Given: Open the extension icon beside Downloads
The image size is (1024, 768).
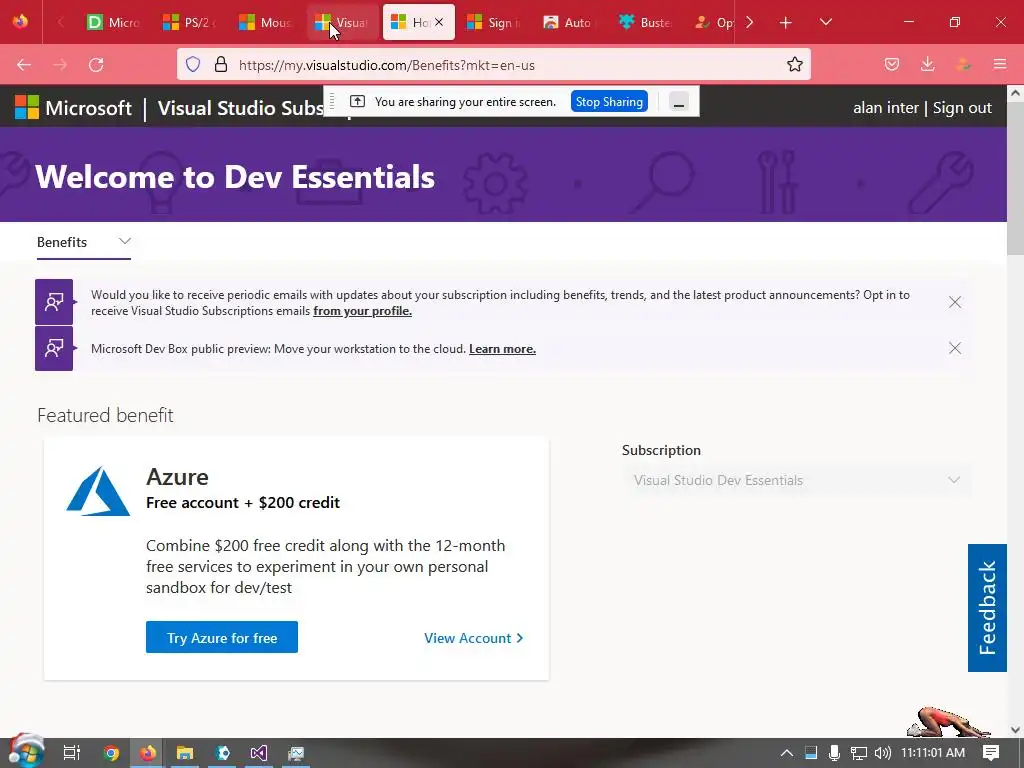Looking at the screenshot, I should pos(963,65).
